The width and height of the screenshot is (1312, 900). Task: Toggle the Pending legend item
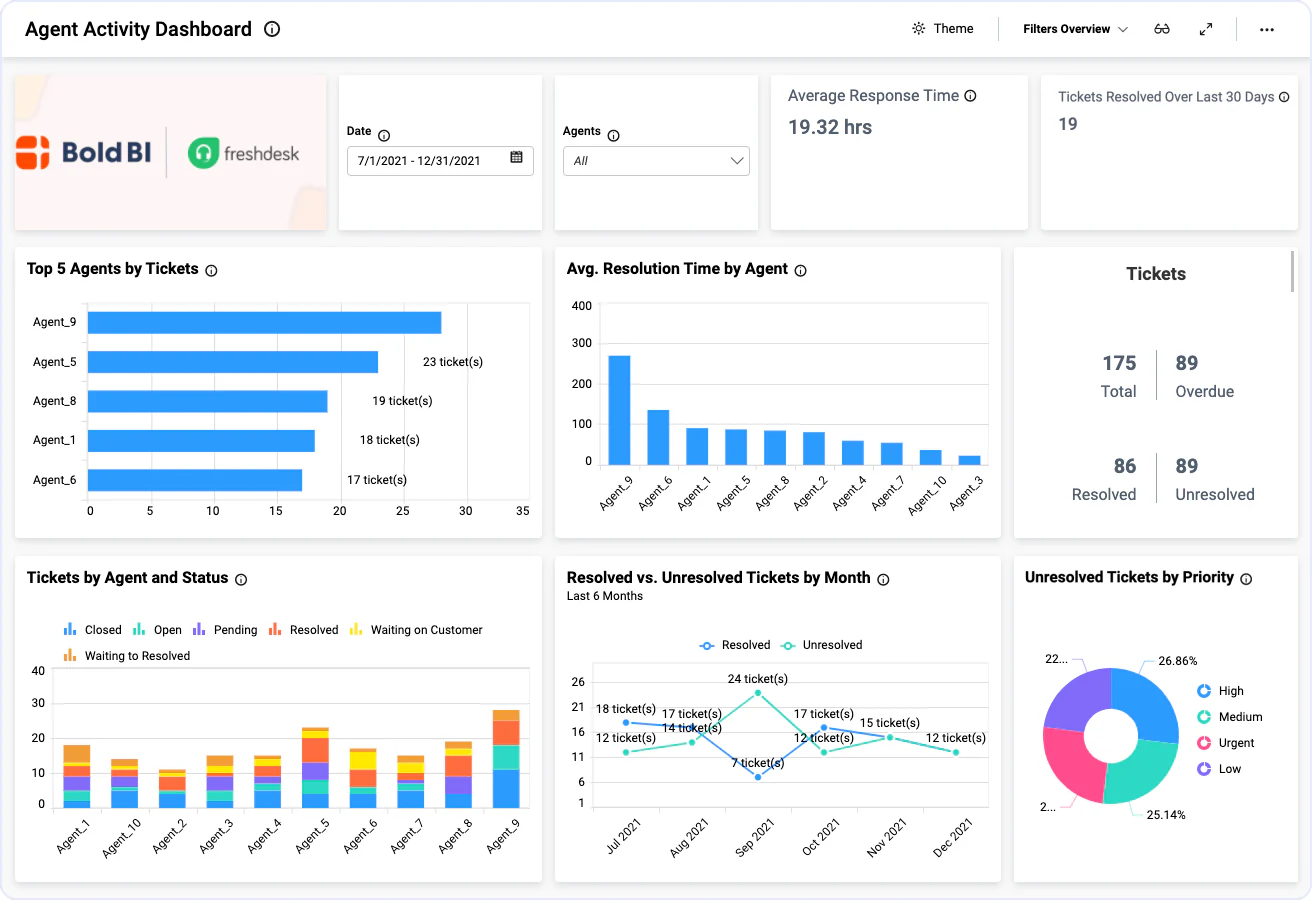225,630
